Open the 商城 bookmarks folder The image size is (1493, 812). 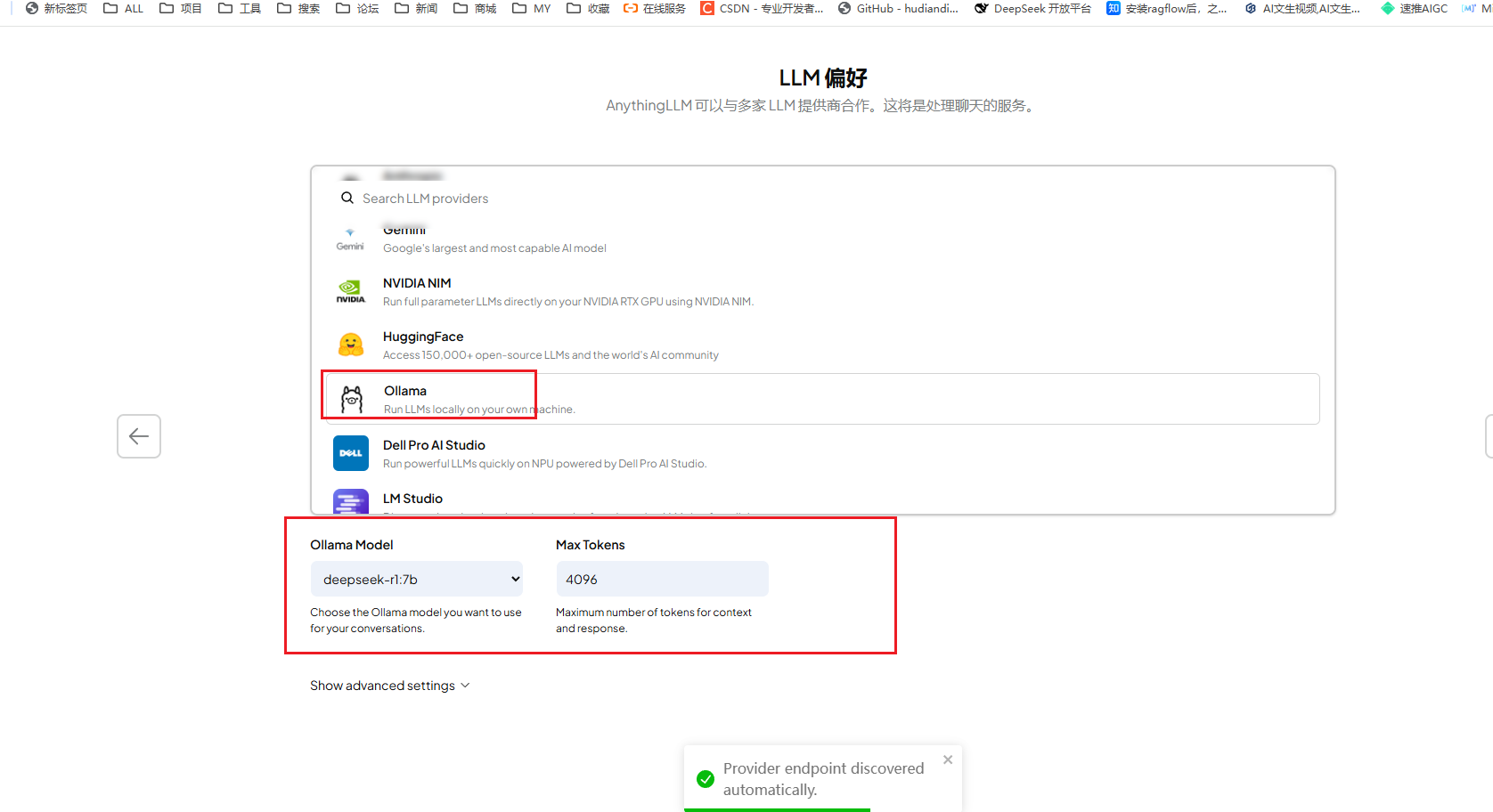tap(475, 9)
